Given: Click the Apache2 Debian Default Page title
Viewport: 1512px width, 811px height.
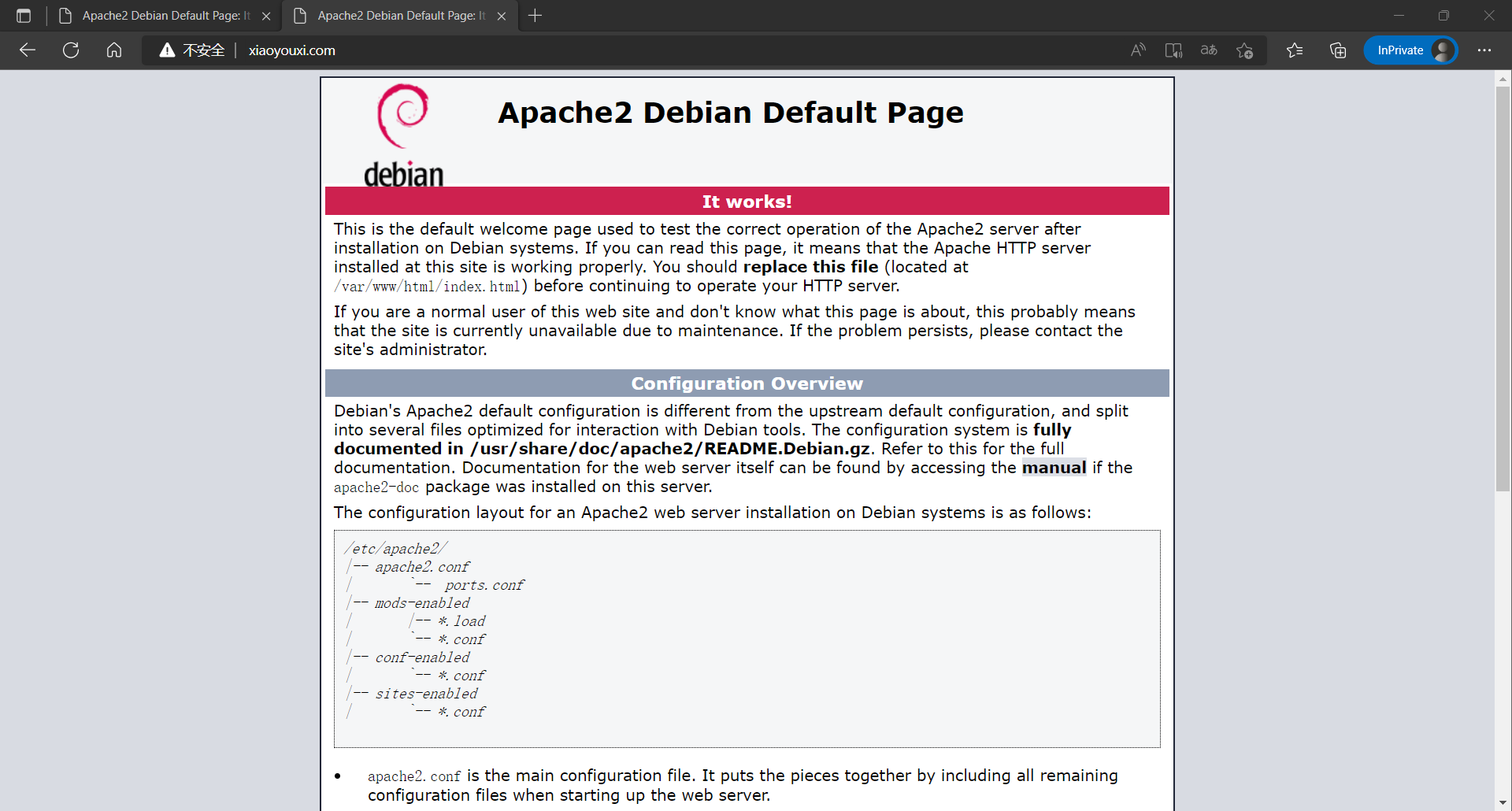Looking at the screenshot, I should coord(731,113).
